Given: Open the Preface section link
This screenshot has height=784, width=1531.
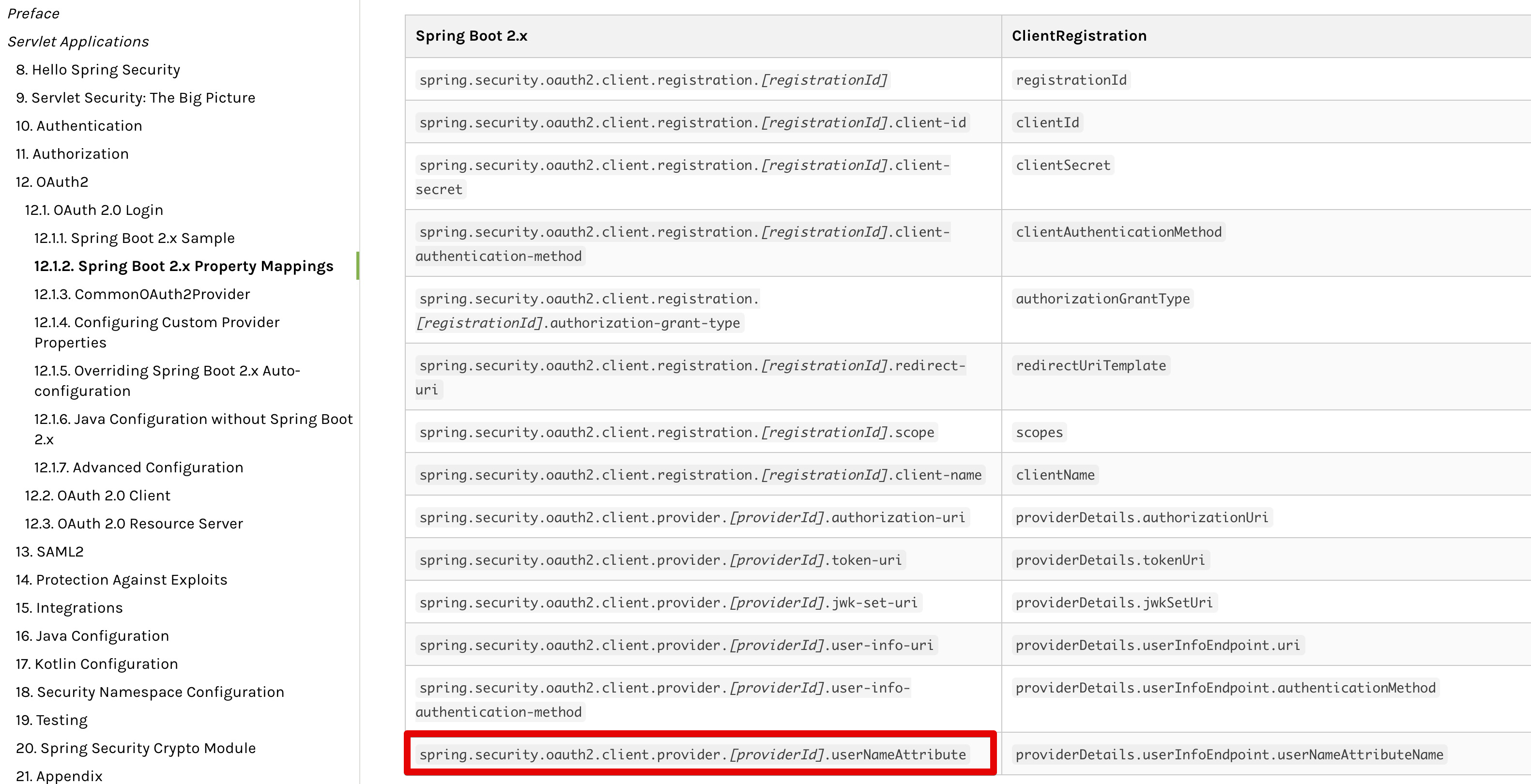Looking at the screenshot, I should 33,13.
